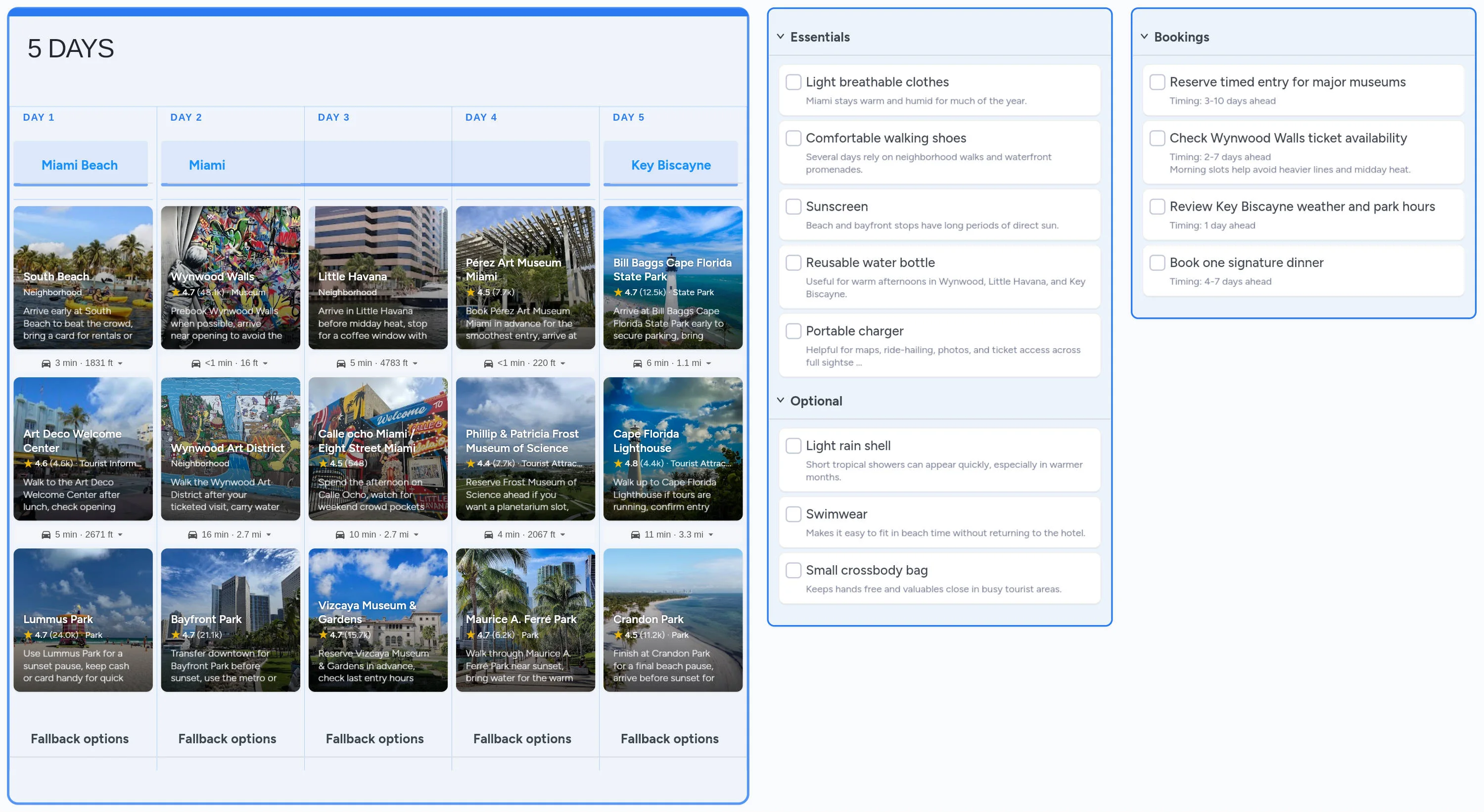Screen dimensions: 1484x812
Task: Check the Sunscreen checkbox
Action: pyautogui.click(x=793, y=207)
